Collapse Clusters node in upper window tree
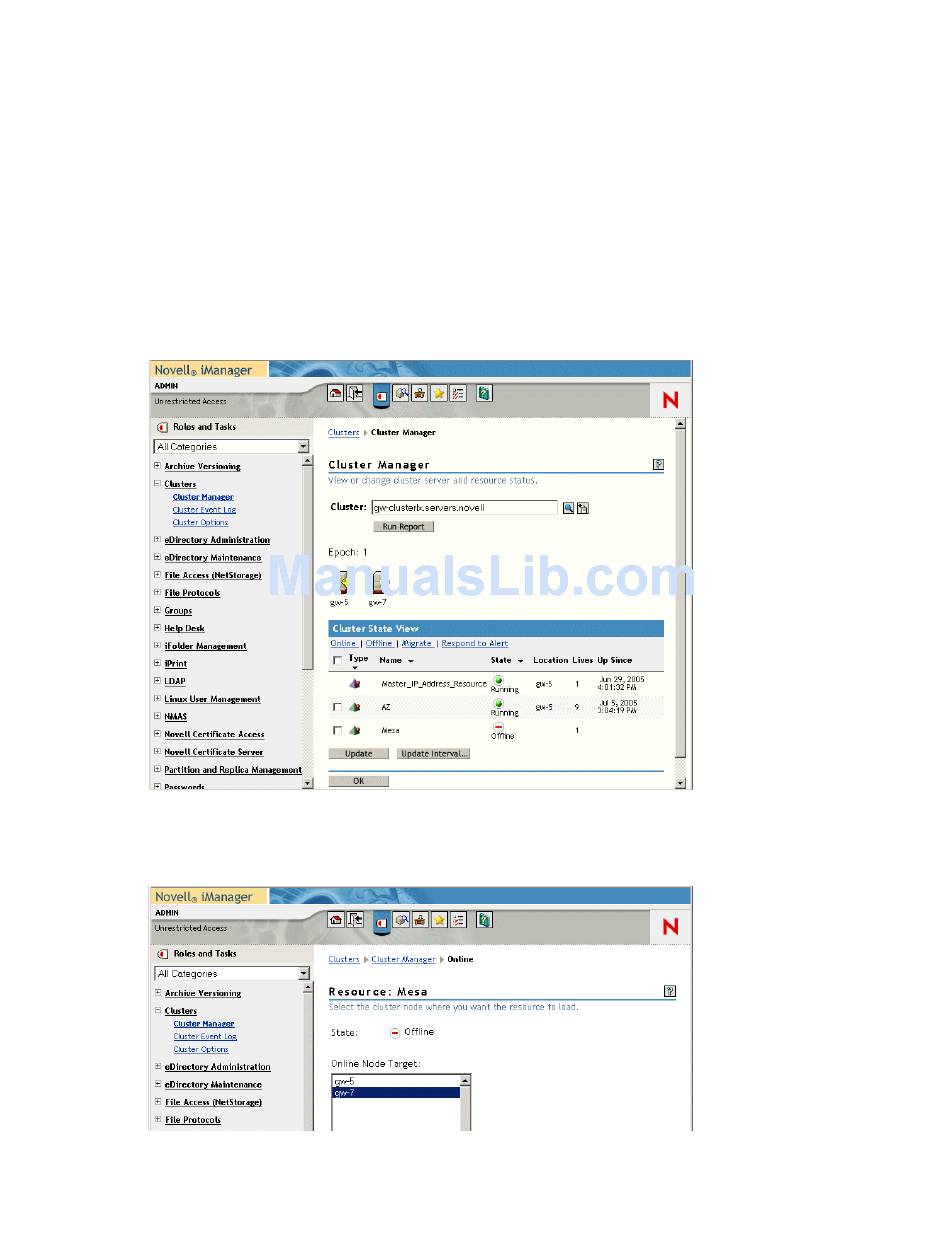The height and width of the screenshot is (1260, 950). point(157,484)
